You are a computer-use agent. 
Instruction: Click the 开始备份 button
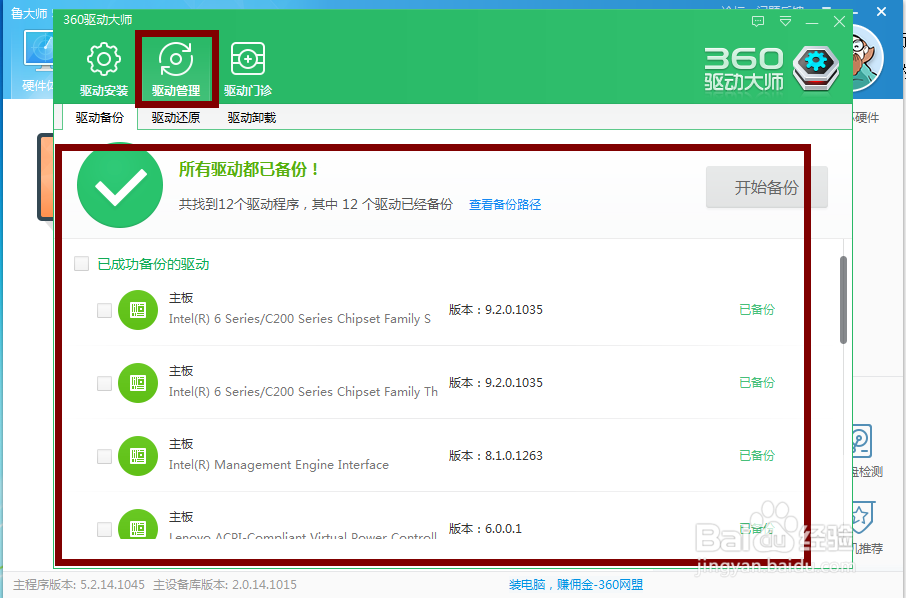tap(766, 187)
